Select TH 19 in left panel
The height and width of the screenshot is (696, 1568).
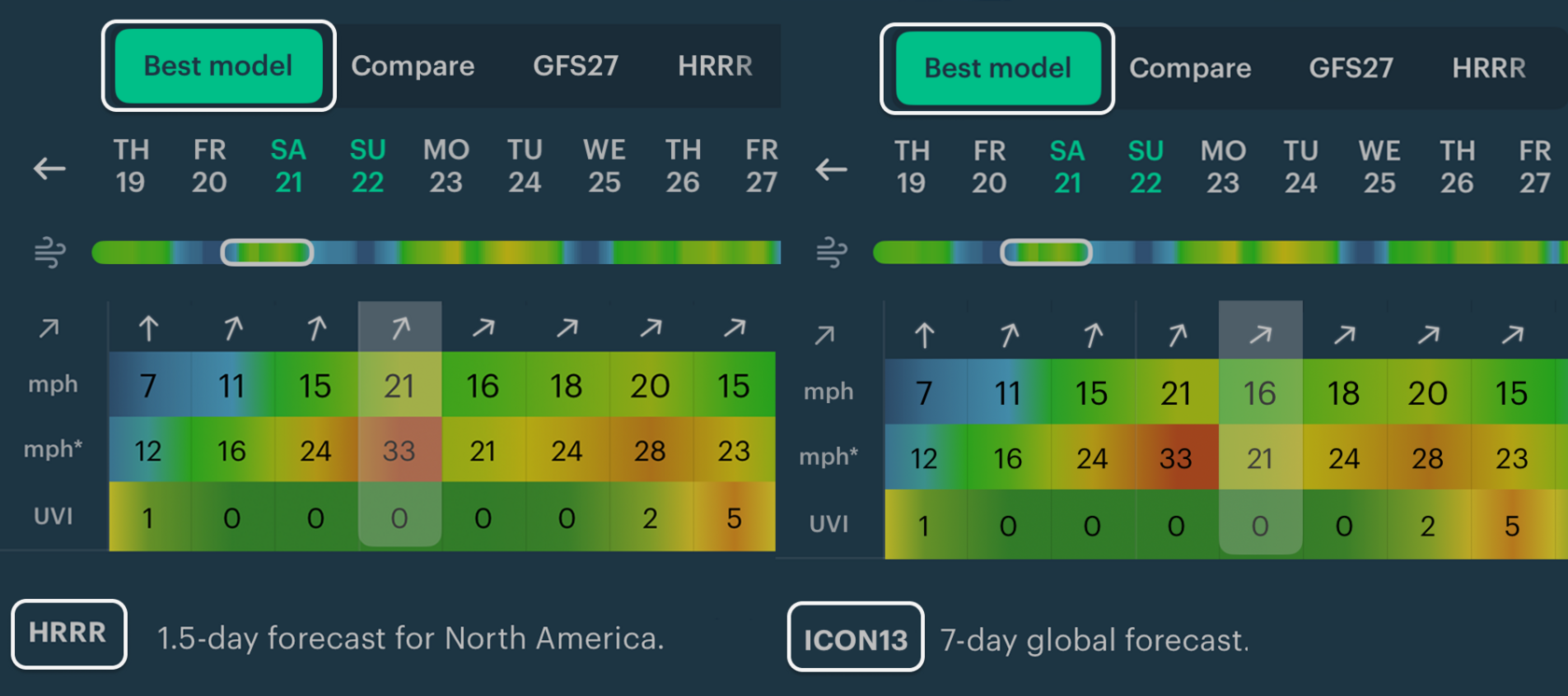131,166
